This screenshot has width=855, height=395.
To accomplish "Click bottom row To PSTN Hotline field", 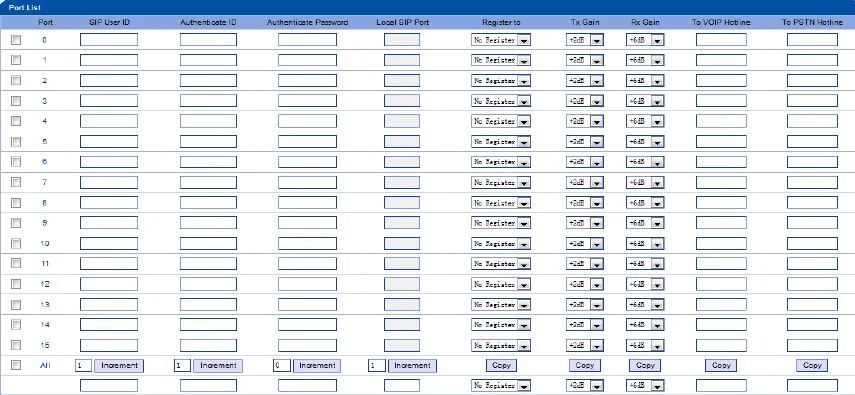I will coord(812,386).
